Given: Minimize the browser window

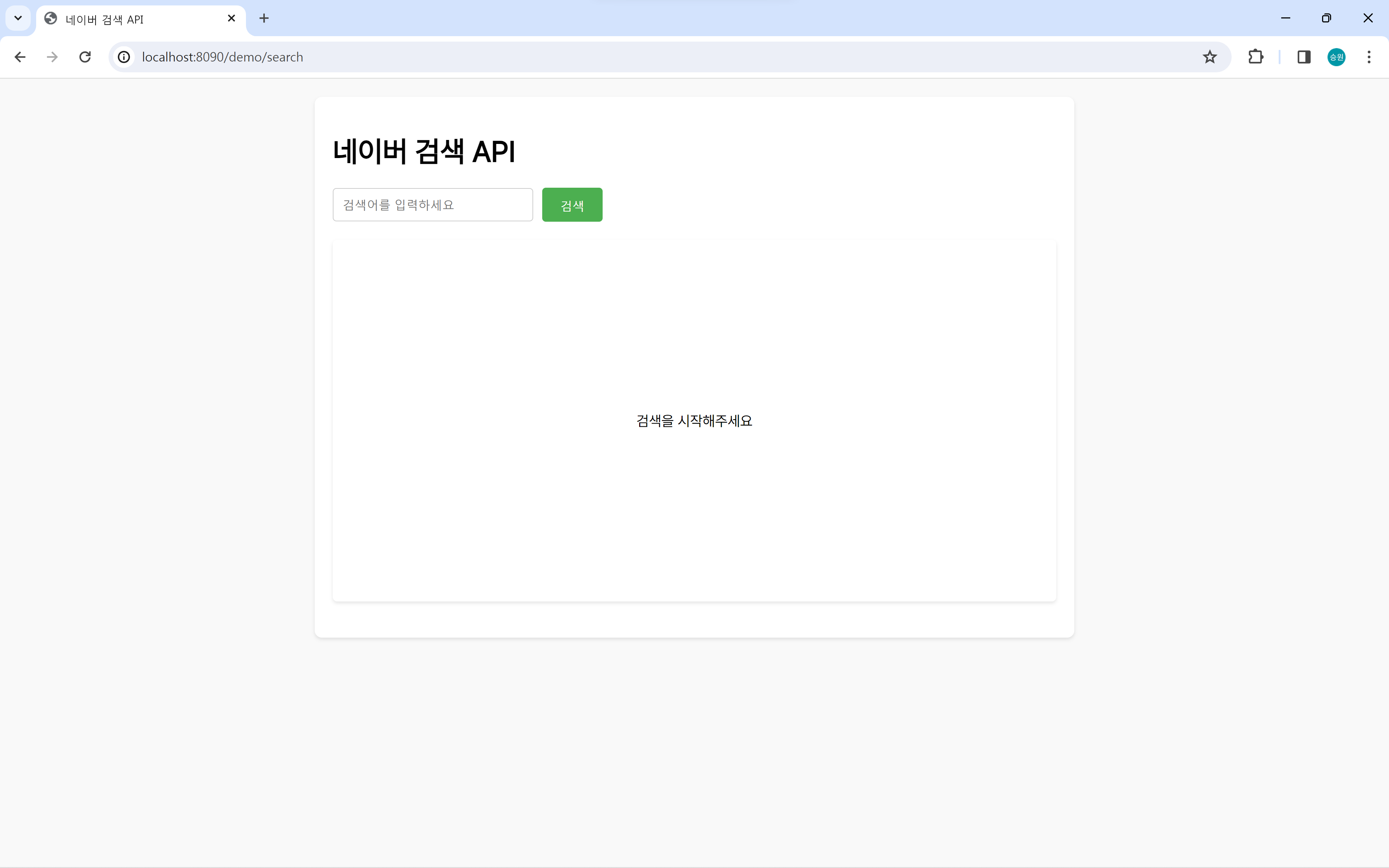Looking at the screenshot, I should (1285, 18).
